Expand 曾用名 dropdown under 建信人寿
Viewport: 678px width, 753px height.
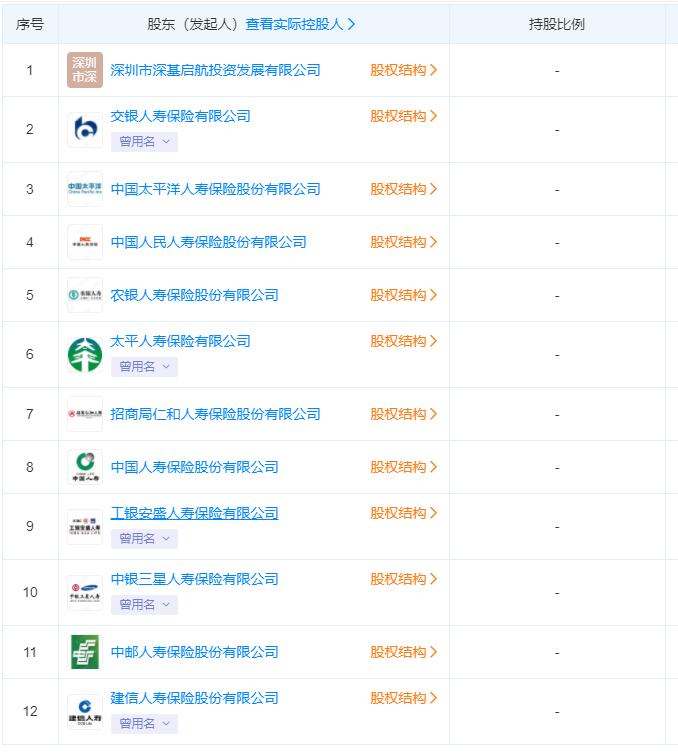click(144, 724)
